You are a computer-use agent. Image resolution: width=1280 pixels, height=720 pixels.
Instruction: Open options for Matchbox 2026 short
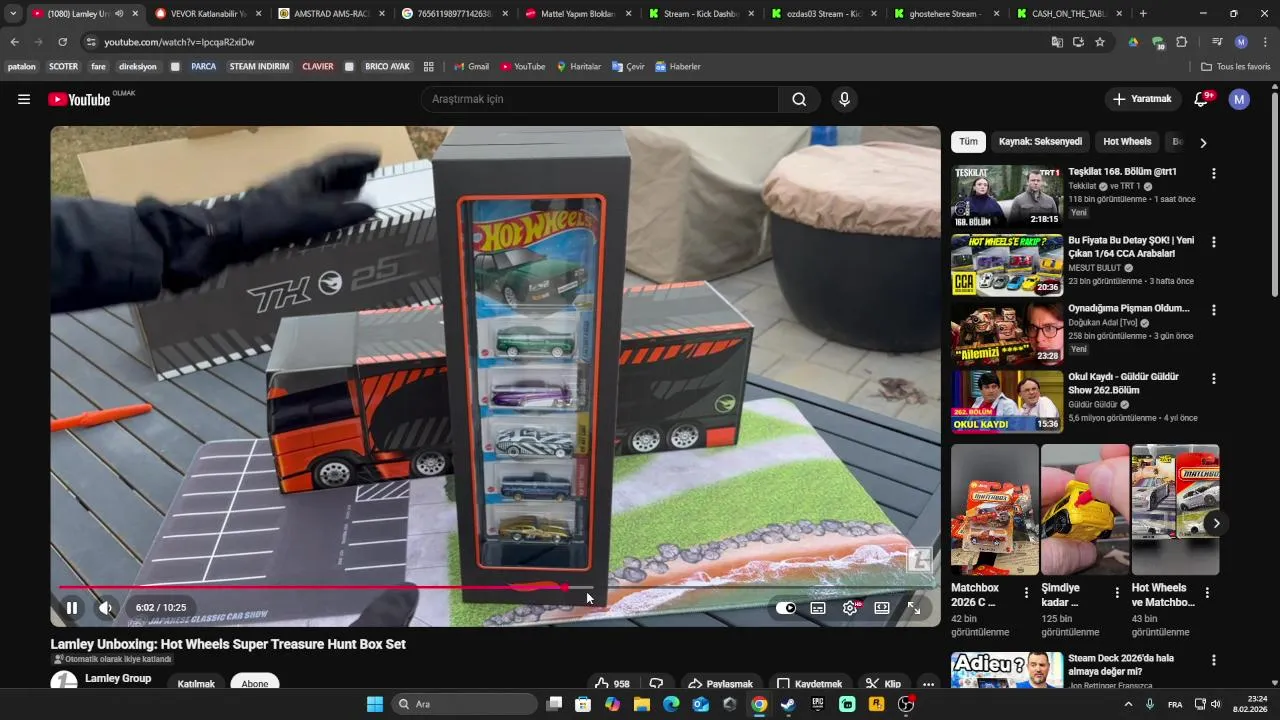click(x=1026, y=592)
